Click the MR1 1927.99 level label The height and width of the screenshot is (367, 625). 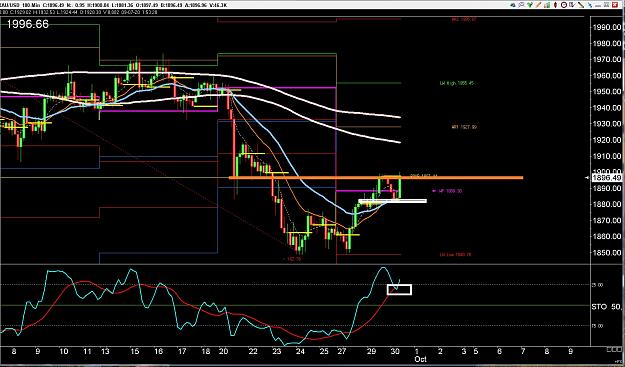tap(464, 127)
